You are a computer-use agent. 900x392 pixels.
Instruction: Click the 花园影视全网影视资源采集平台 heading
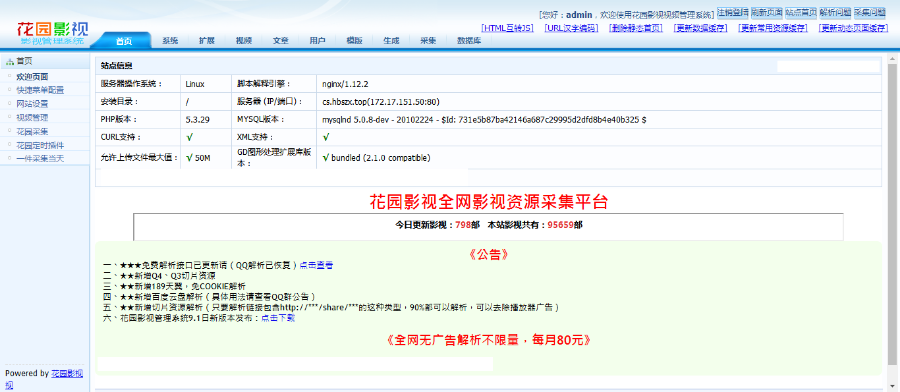[x=488, y=202]
